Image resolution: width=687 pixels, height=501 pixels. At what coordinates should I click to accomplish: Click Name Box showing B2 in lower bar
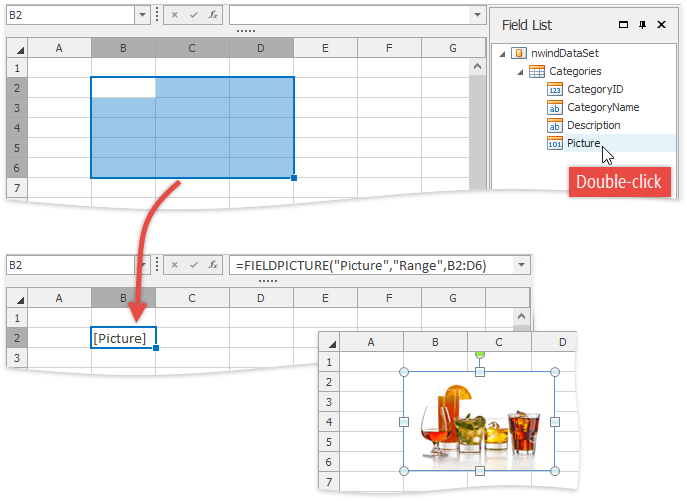pyautogui.click(x=70, y=265)
